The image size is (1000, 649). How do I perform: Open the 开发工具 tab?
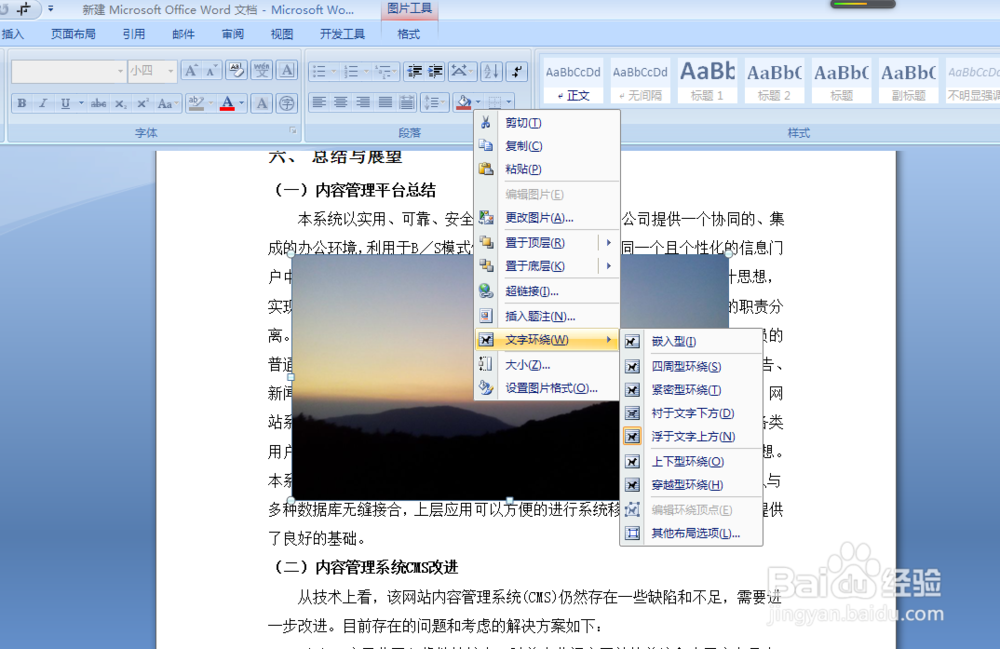342,34
